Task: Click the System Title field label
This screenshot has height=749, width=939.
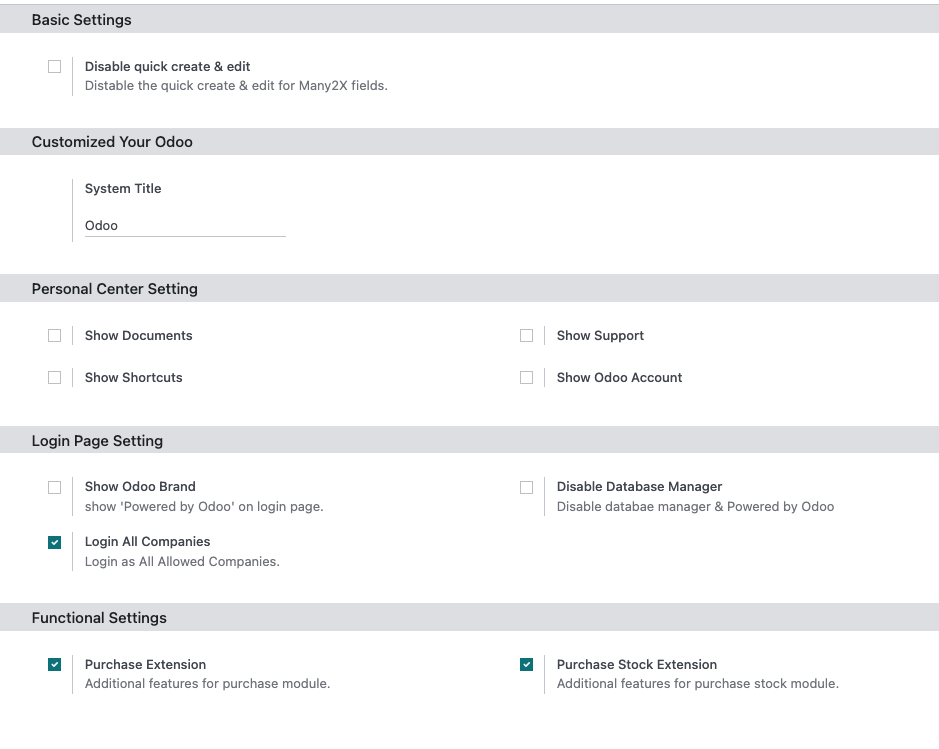Action: pos(123,189)
